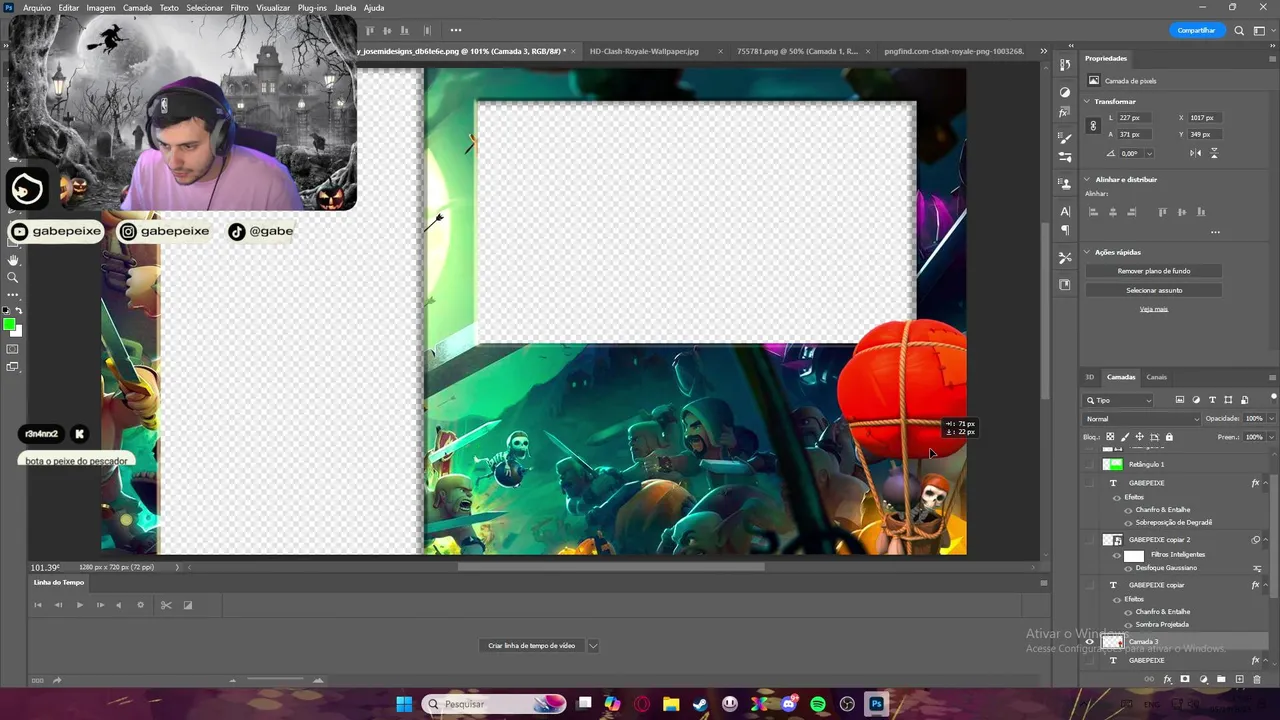Open the Arquivo menu
The height and width of the screenshot is (720, 1280).
[36, 7]
